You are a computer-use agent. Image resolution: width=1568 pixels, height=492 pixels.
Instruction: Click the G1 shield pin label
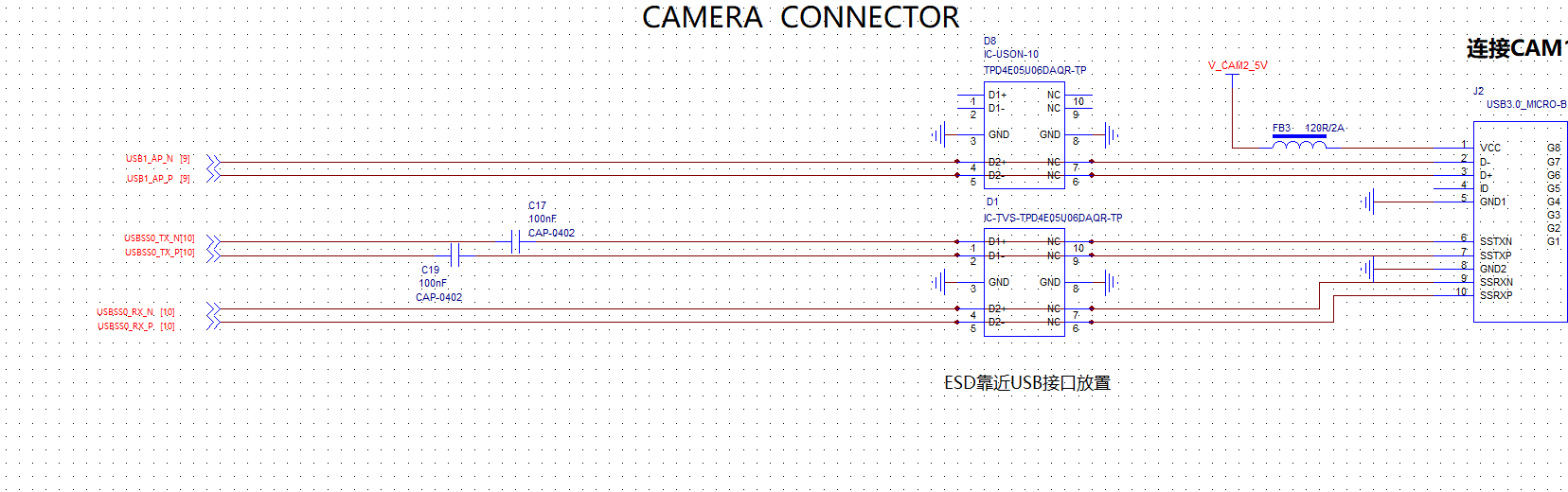[1553, 241]
